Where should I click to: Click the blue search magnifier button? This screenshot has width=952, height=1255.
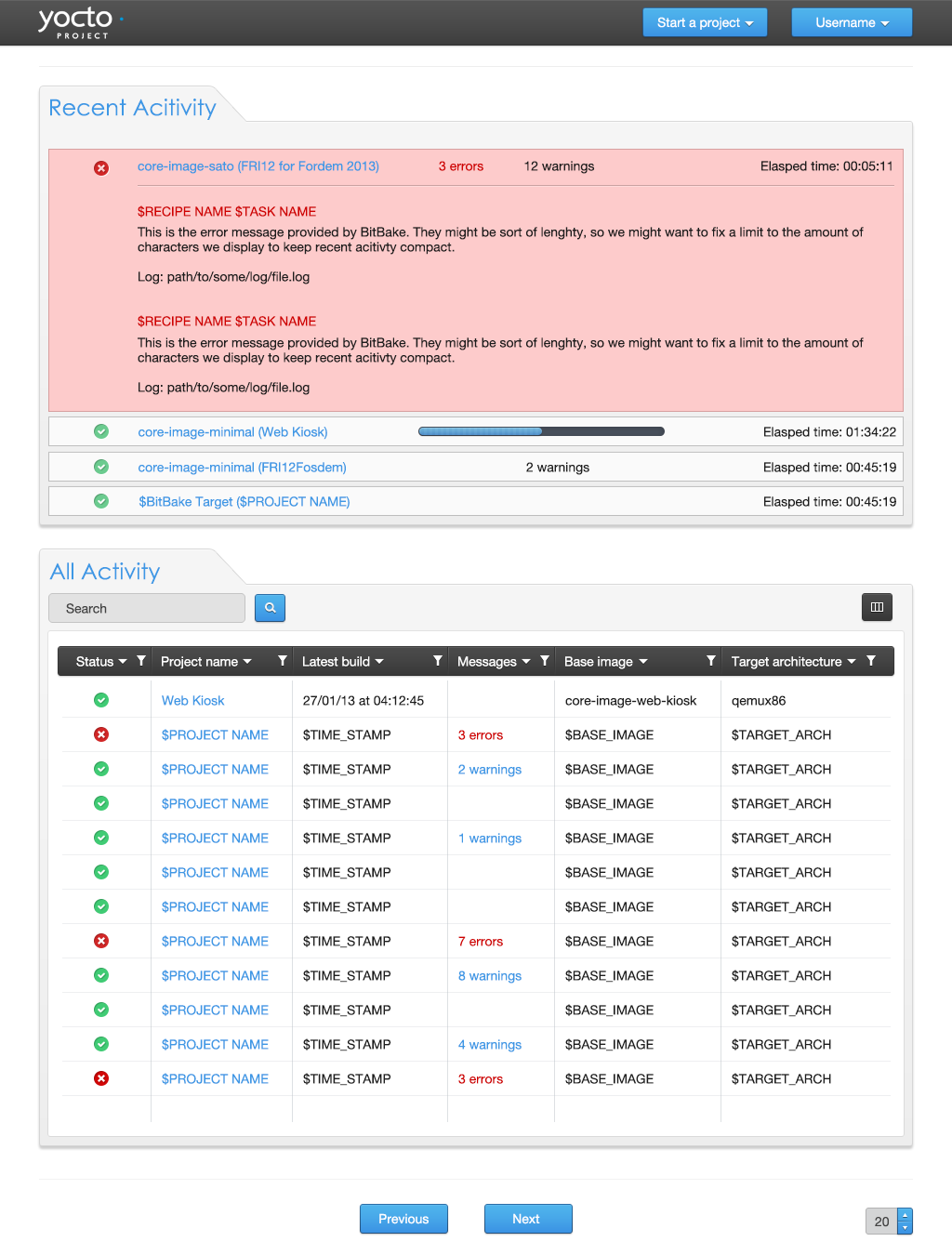tap(270, 608)
